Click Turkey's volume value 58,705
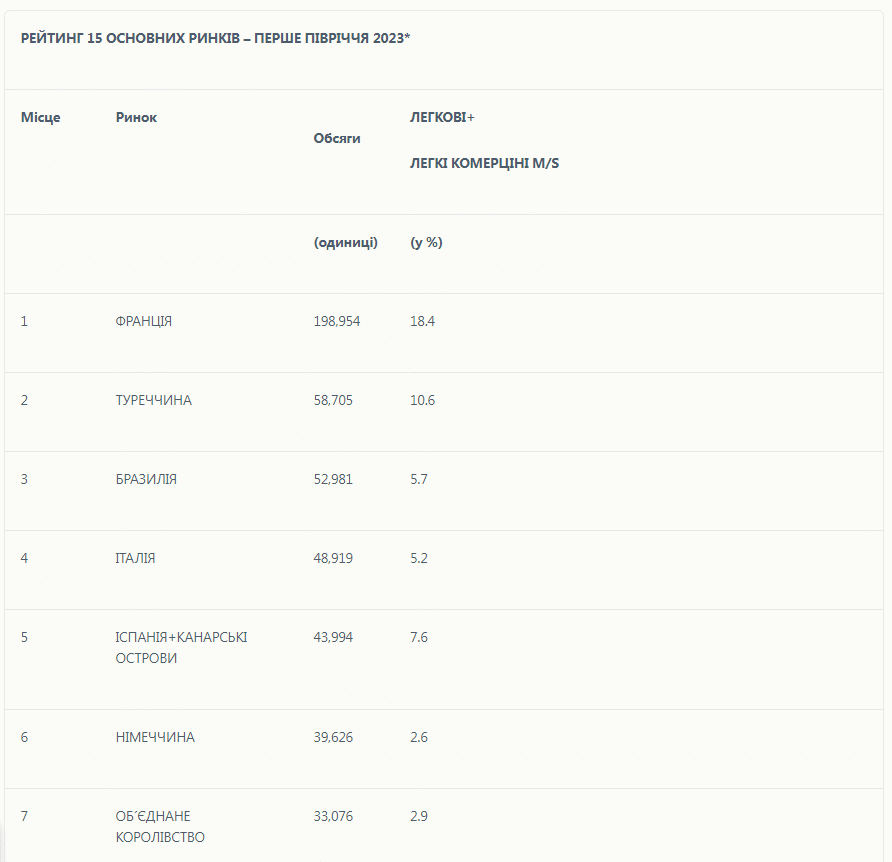This screenshot has width=892, height=862. pos(333,401)
